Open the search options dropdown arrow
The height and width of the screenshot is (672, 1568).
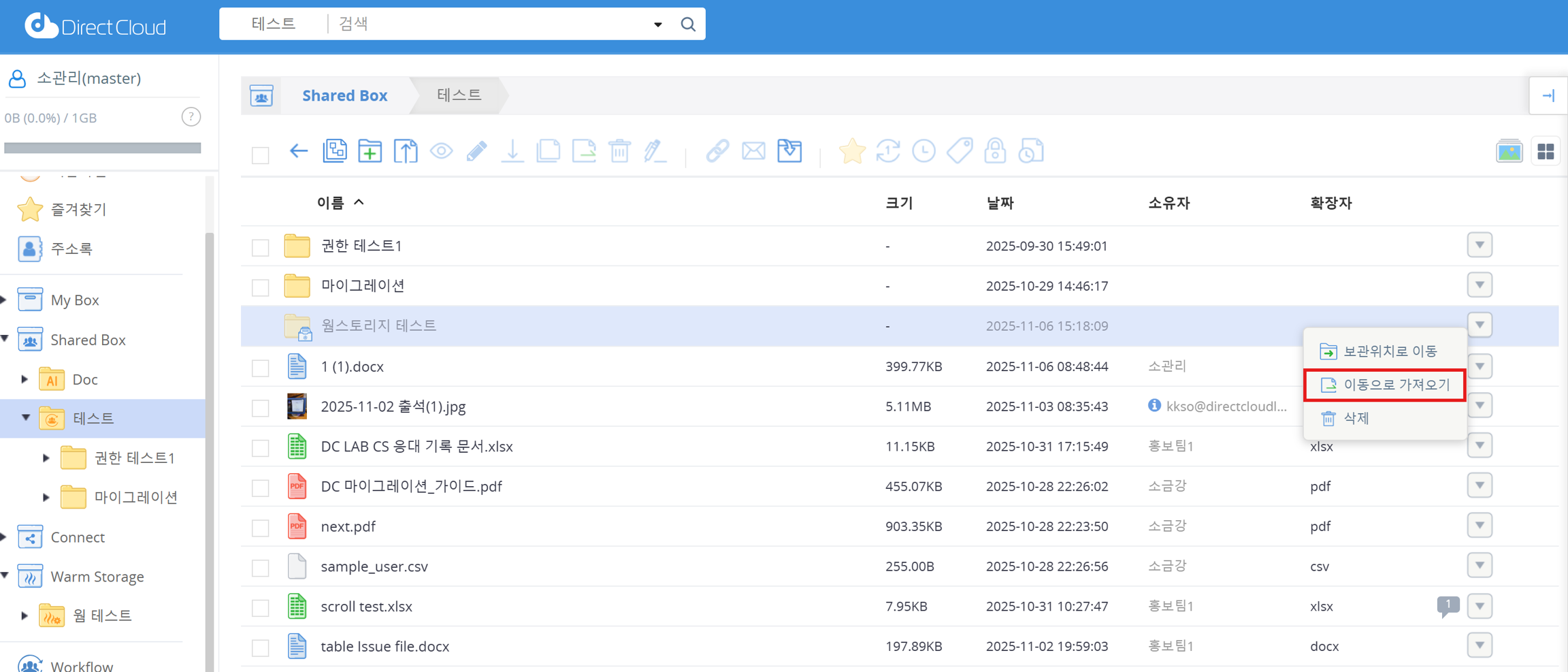click(x=657, y=25)
